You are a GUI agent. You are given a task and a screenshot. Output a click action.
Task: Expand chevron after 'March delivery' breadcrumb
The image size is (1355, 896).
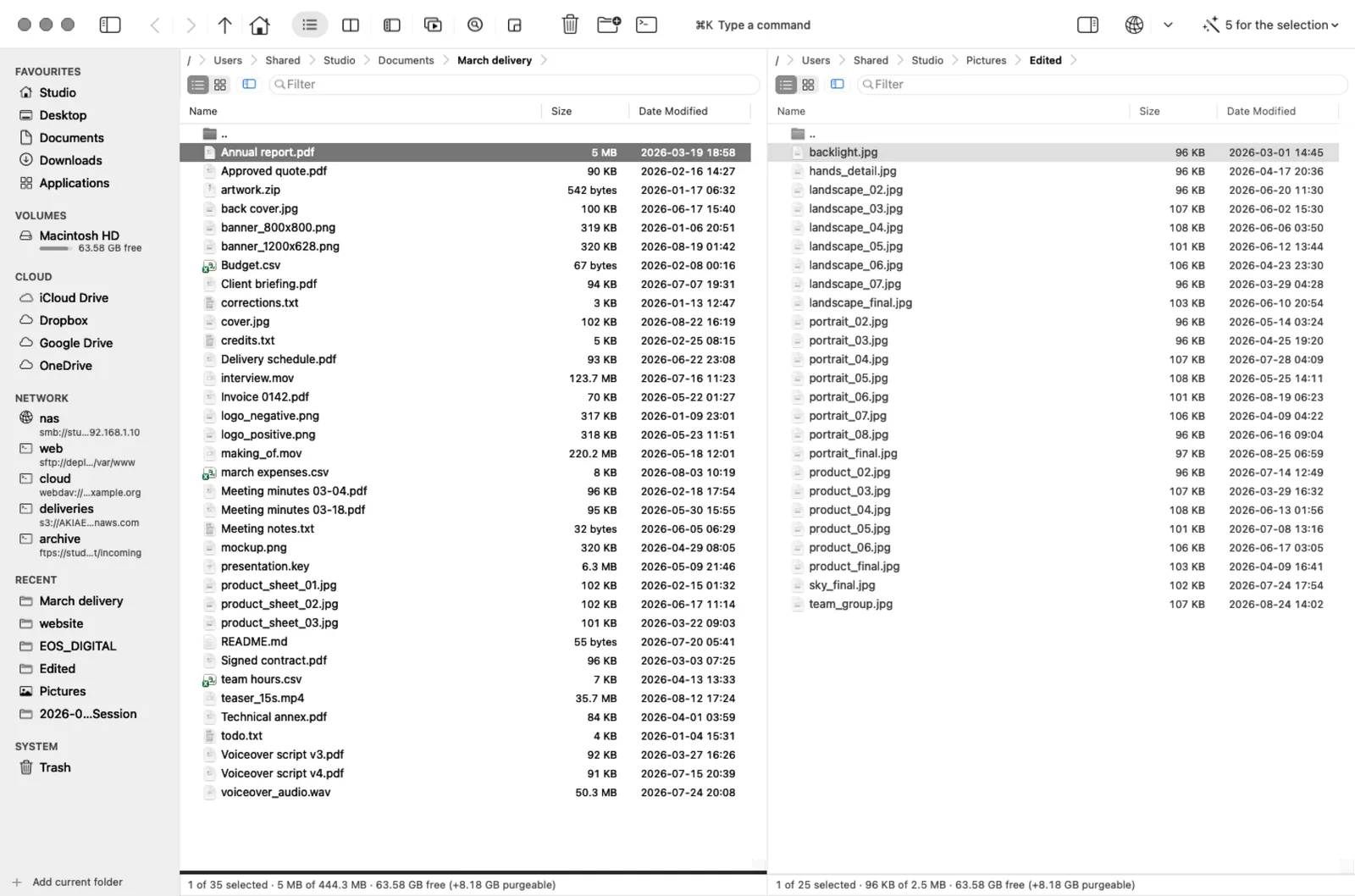(544, 60)
